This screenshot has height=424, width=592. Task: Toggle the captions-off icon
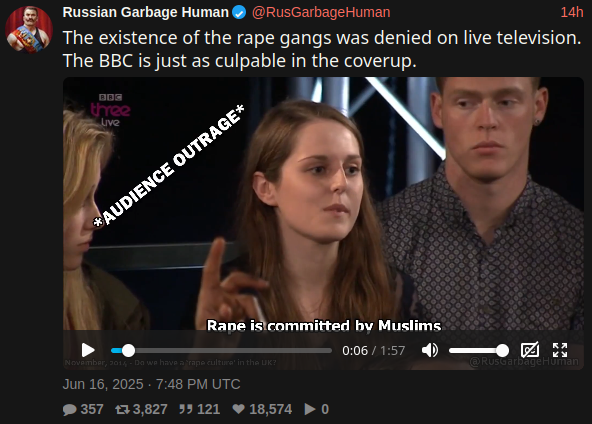tap(530, 350)
